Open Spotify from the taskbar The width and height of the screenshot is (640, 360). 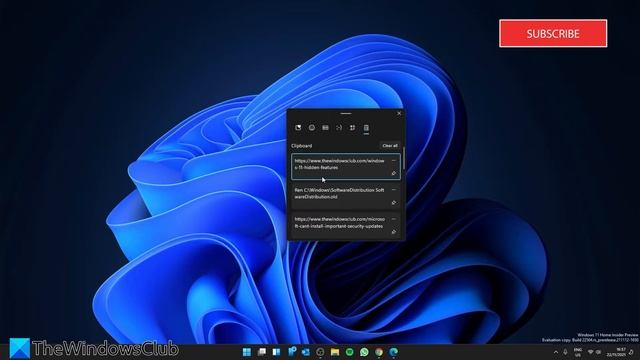coord(350,352)
